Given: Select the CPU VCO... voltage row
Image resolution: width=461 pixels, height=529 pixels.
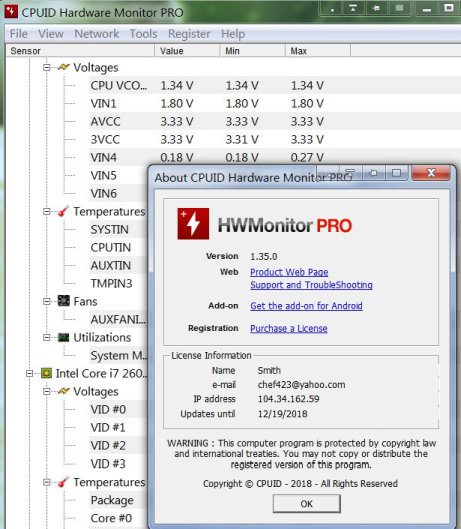Looking at the screenshot, I should [207, 85].
